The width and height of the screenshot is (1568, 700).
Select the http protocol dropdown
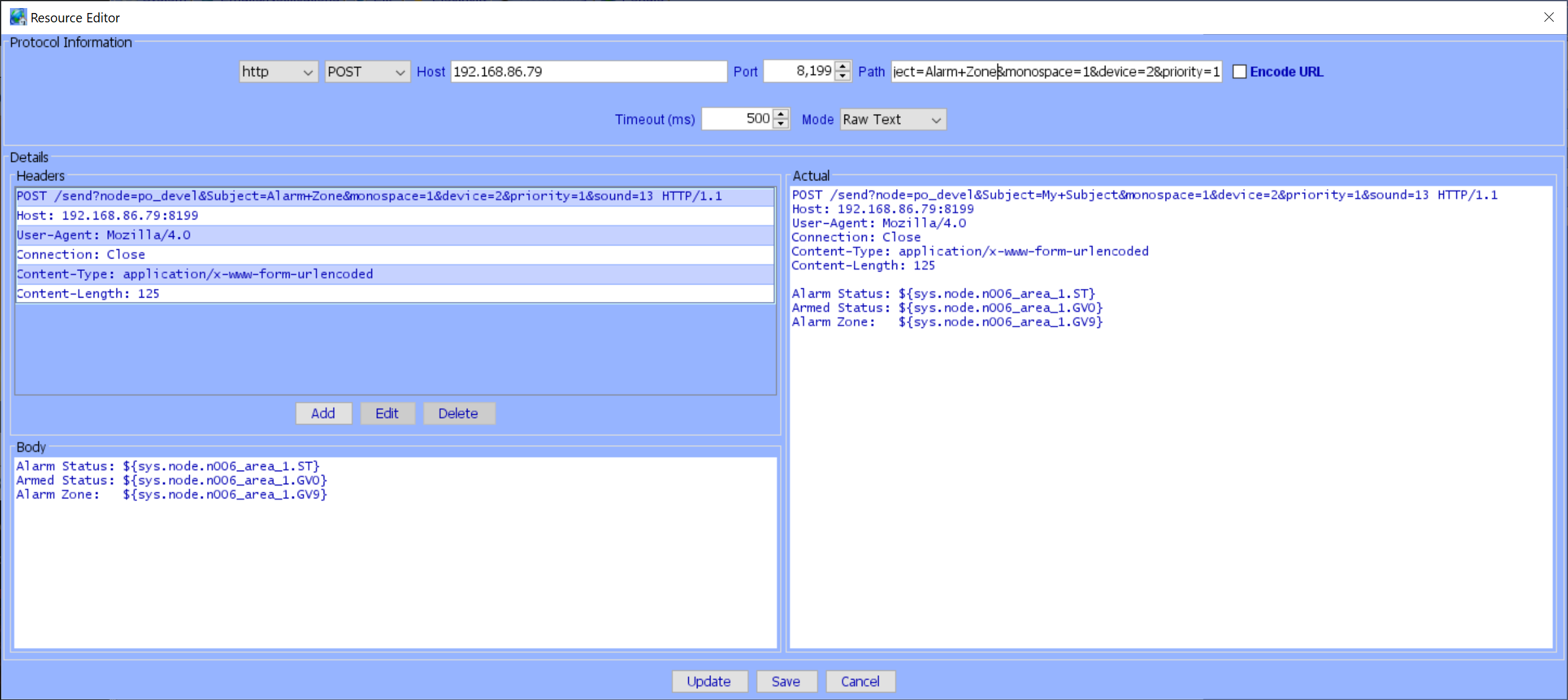coord(276,70)
